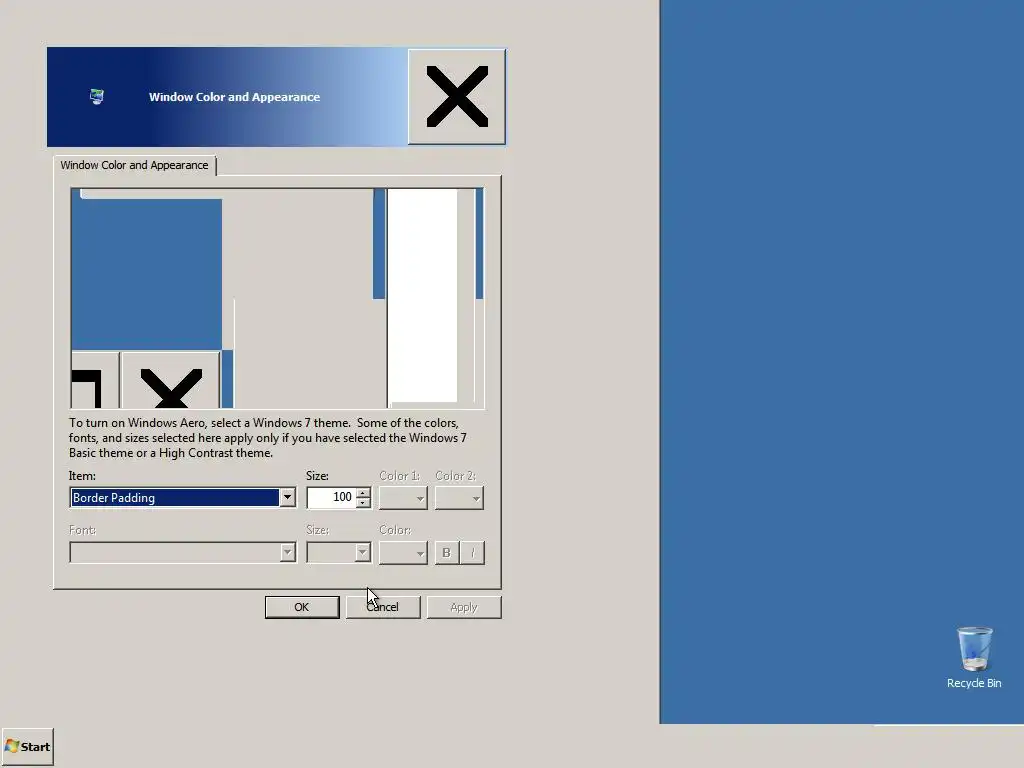
Task: Click the Cancel button
Action: tap(383, 607)
